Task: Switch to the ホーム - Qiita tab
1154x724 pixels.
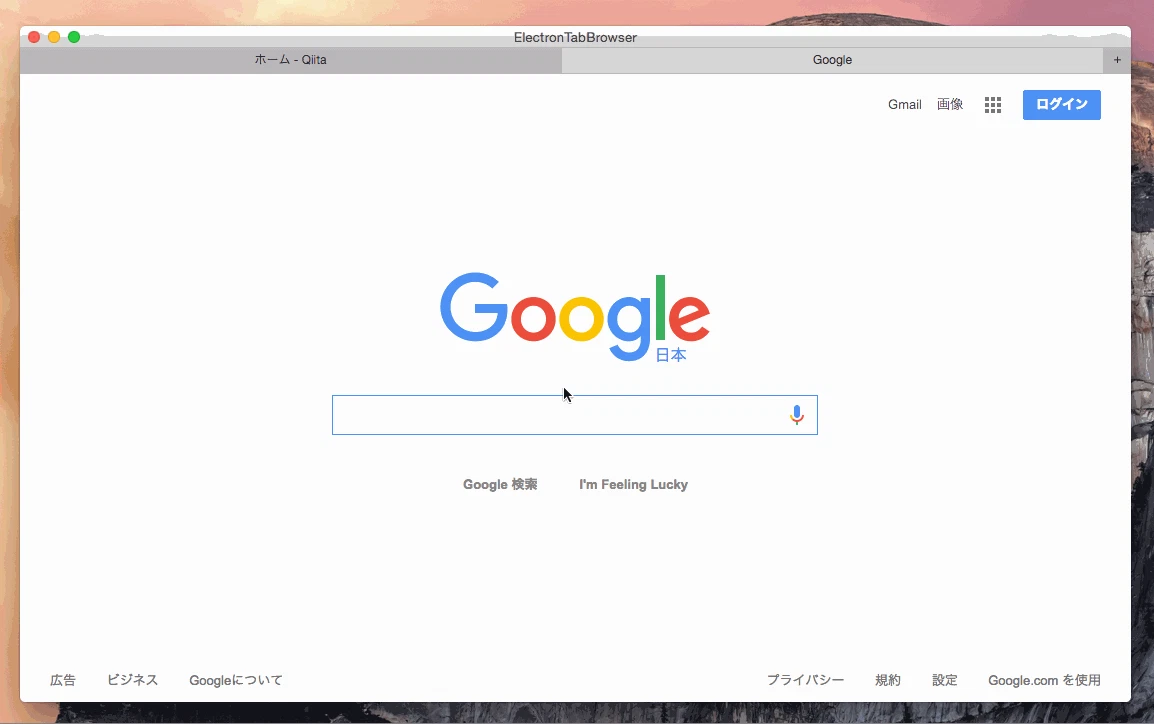Action: pos(291,60)
